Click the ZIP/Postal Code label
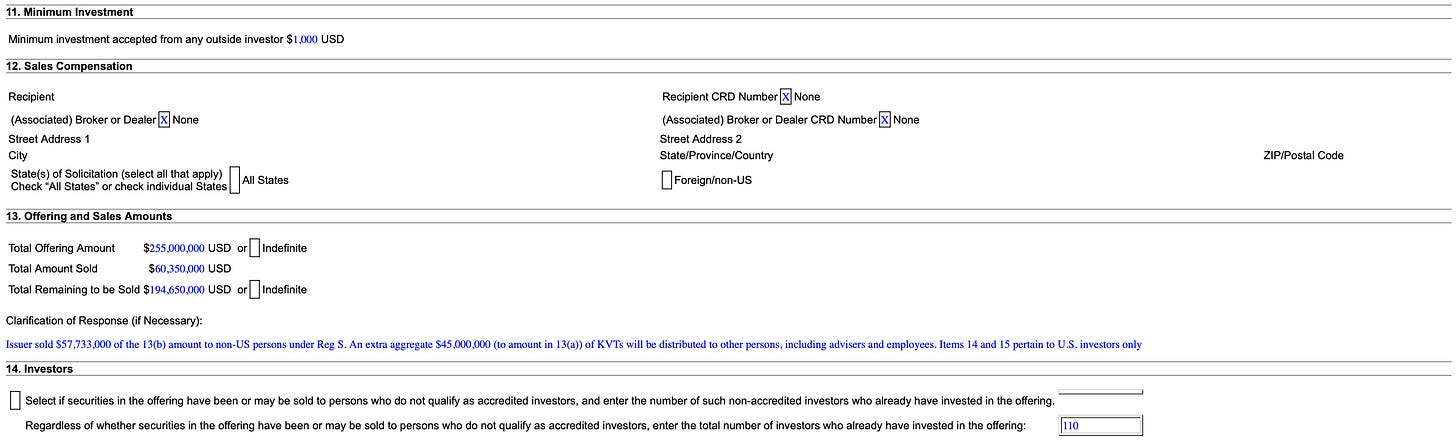The width and height of the screenshot is (1456, 445). (x=1304, y=156)
